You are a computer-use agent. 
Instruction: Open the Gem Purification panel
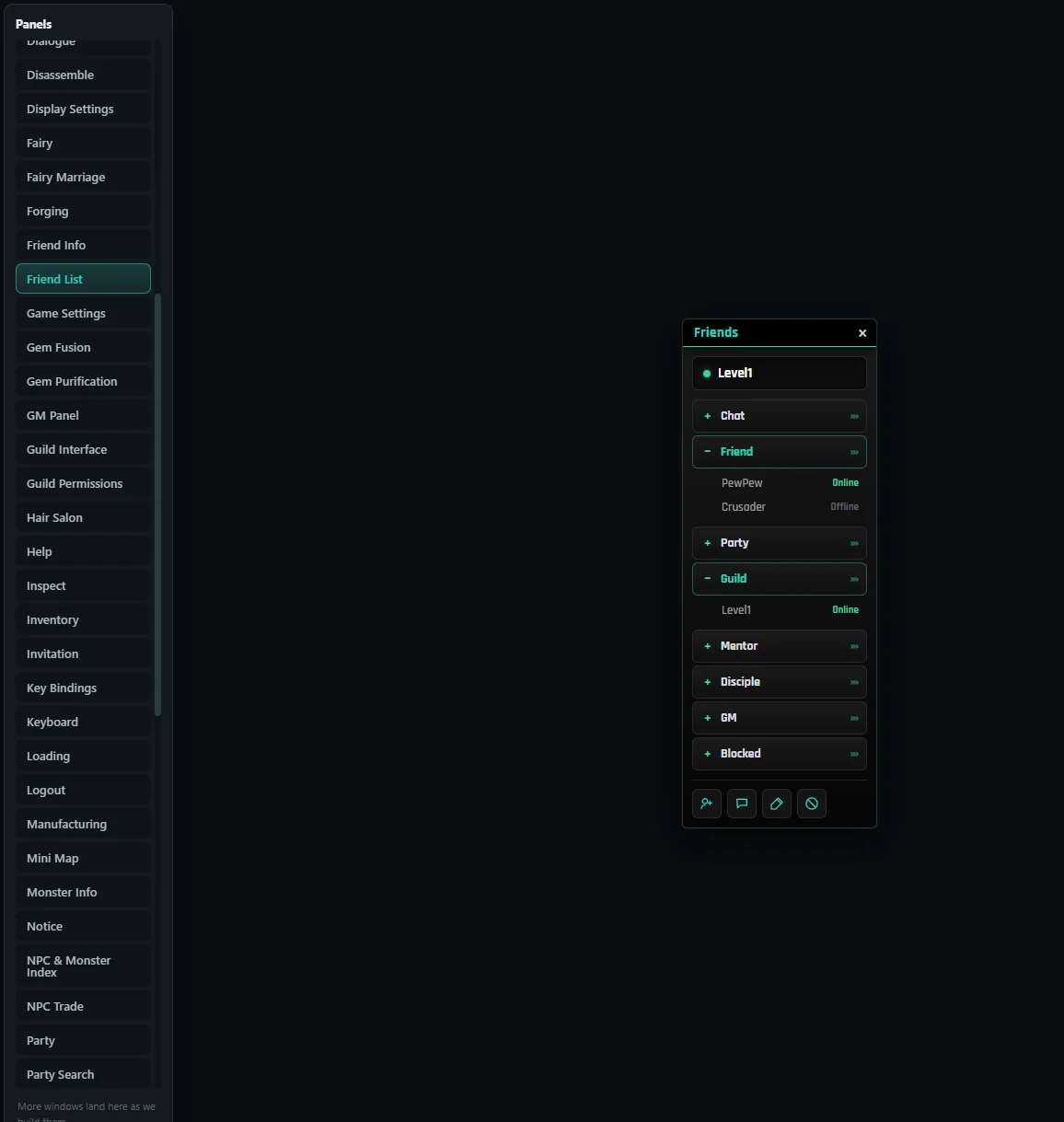[x=83, y=381]
